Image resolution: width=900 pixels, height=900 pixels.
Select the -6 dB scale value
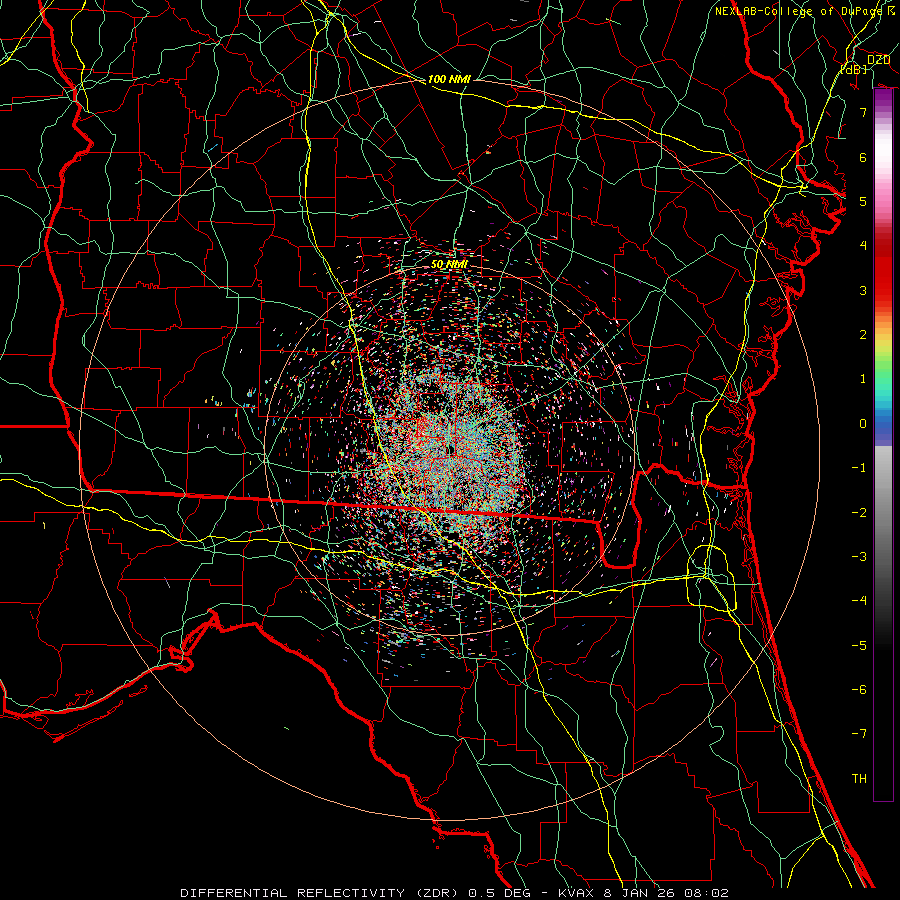859,690
